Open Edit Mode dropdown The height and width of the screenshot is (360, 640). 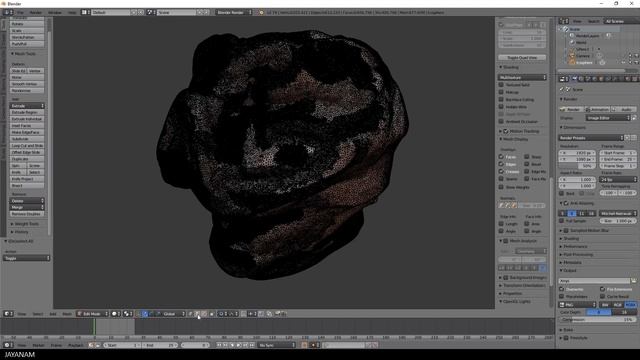coord(93,314)
